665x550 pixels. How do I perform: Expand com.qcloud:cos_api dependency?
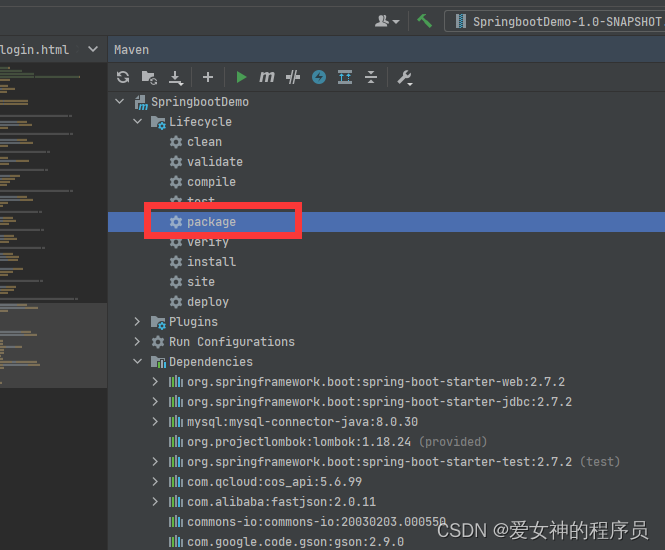[155, 481]
